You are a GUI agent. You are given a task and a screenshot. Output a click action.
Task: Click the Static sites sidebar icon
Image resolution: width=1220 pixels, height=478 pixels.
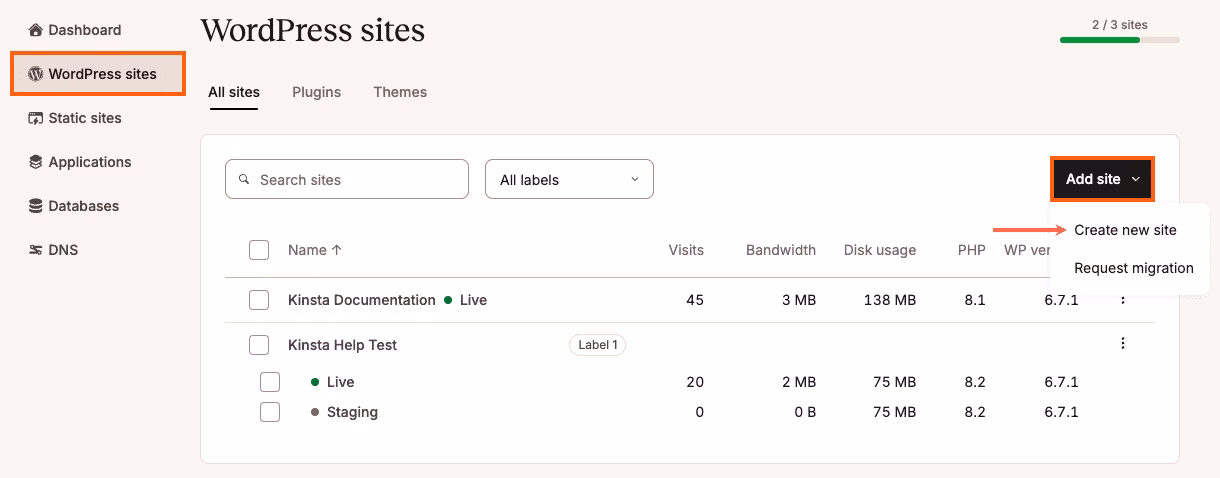(36, 118)
